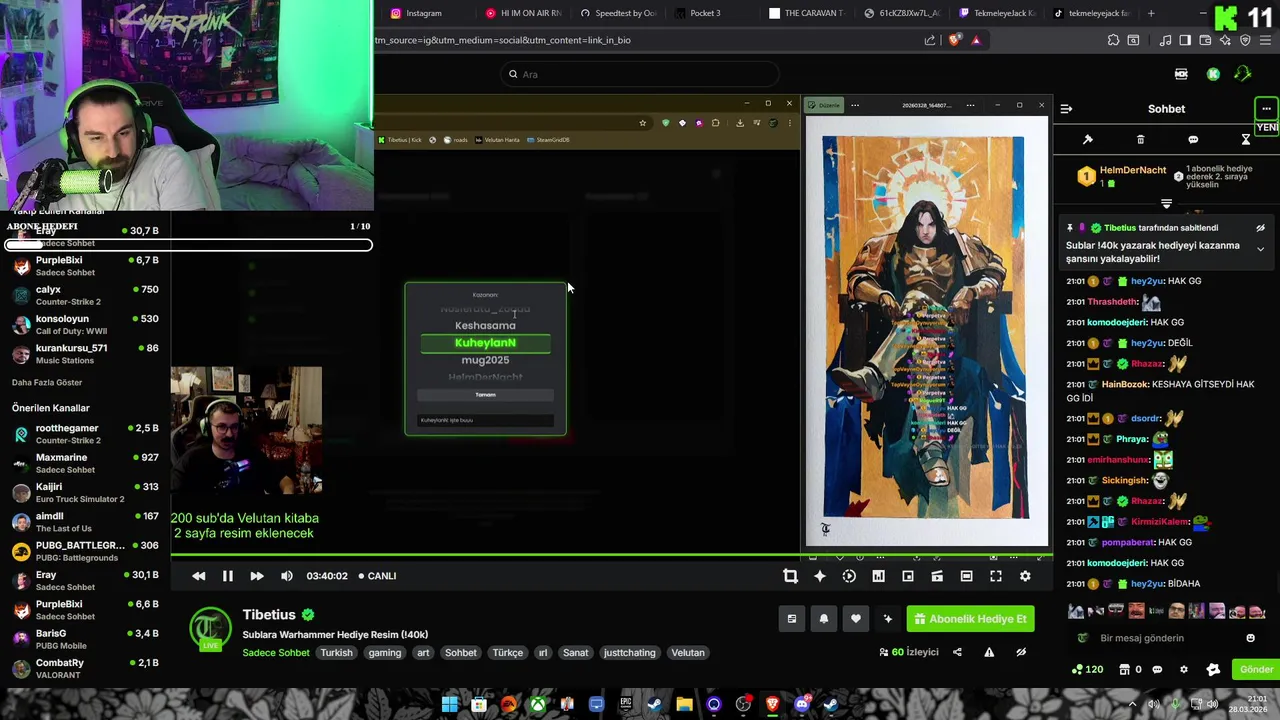Click the chat bubble icon below message box
Image resolution: width=1280 pixels, height=720 pixels.
tap(1157, 670)
